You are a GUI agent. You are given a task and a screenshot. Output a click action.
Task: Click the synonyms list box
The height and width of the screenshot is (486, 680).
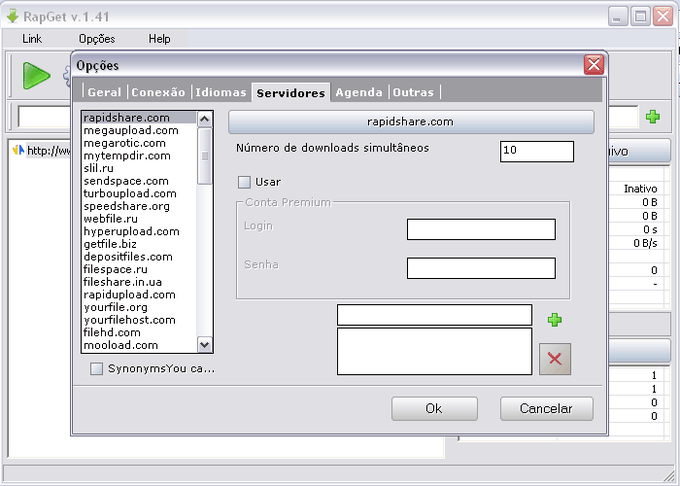click(x=434, y=351)
